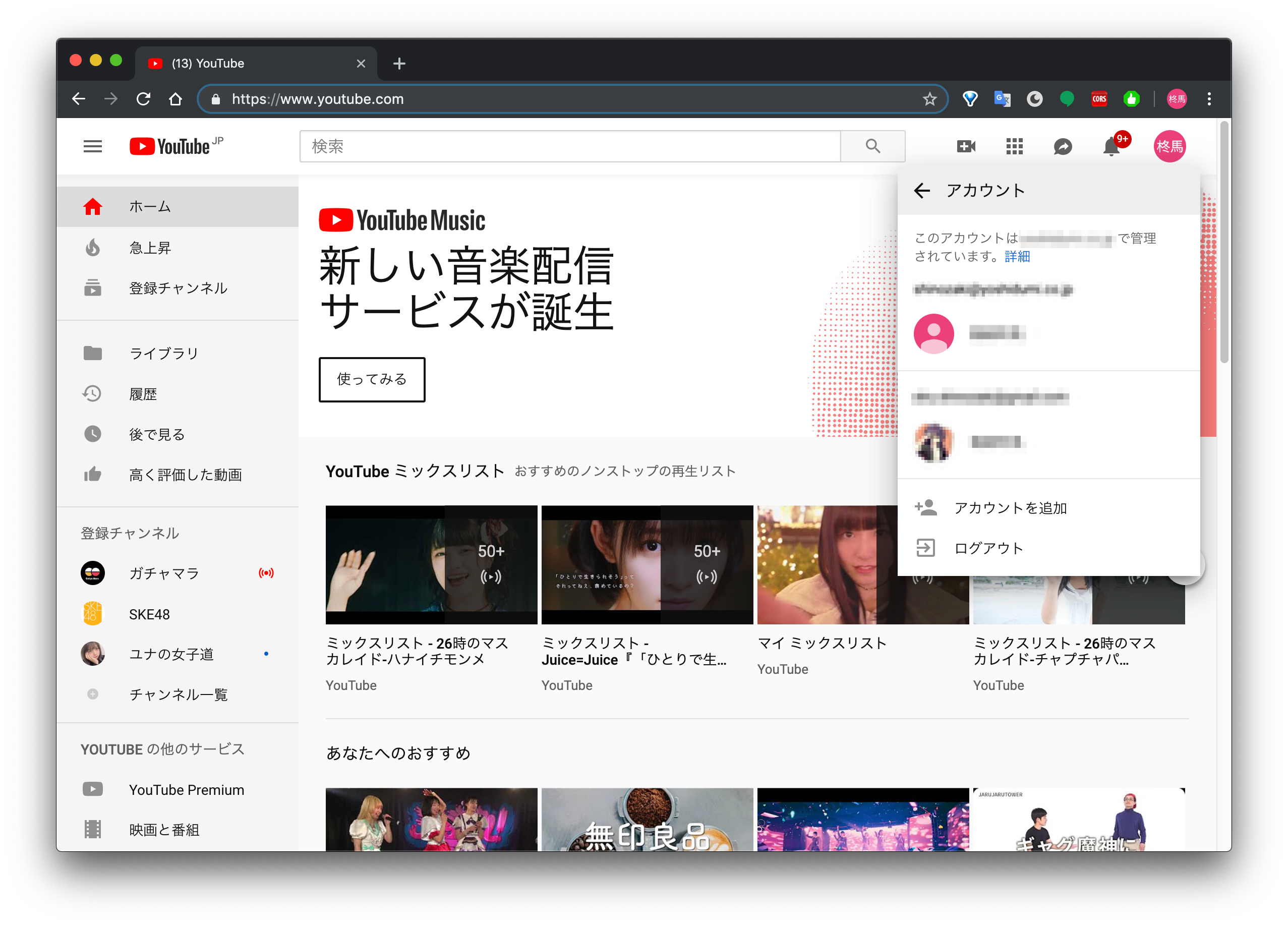Open mix title 26時のマスカレイド-チャプチャパ
Image resolution: width=1288 pixels, height=926 pixels.
1065,651
